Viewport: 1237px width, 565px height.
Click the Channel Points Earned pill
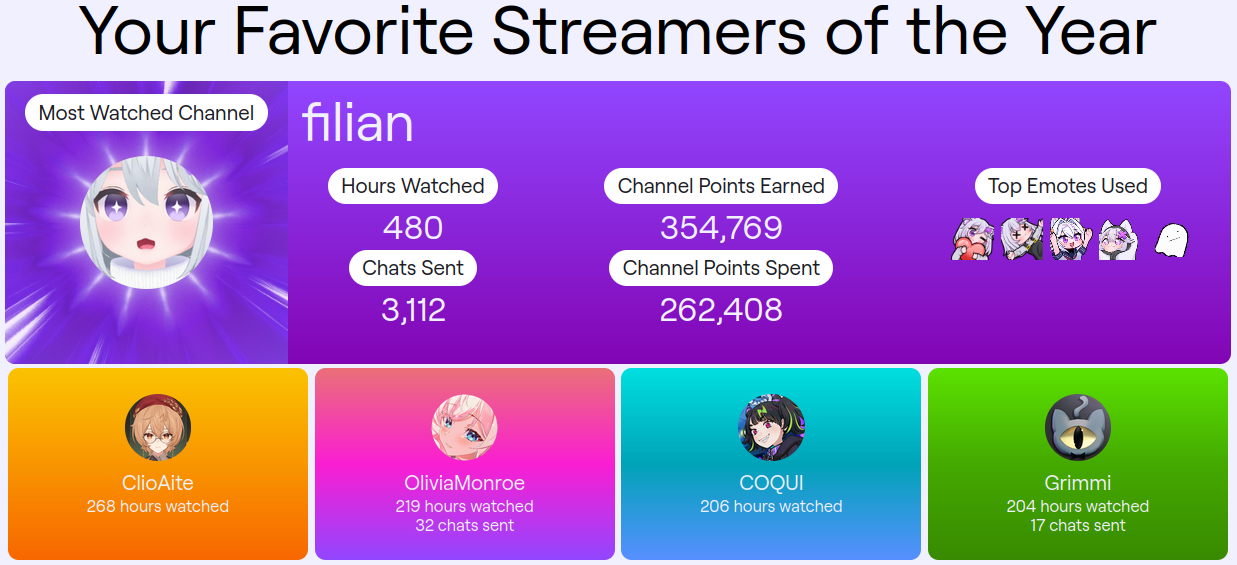[721, 186]
